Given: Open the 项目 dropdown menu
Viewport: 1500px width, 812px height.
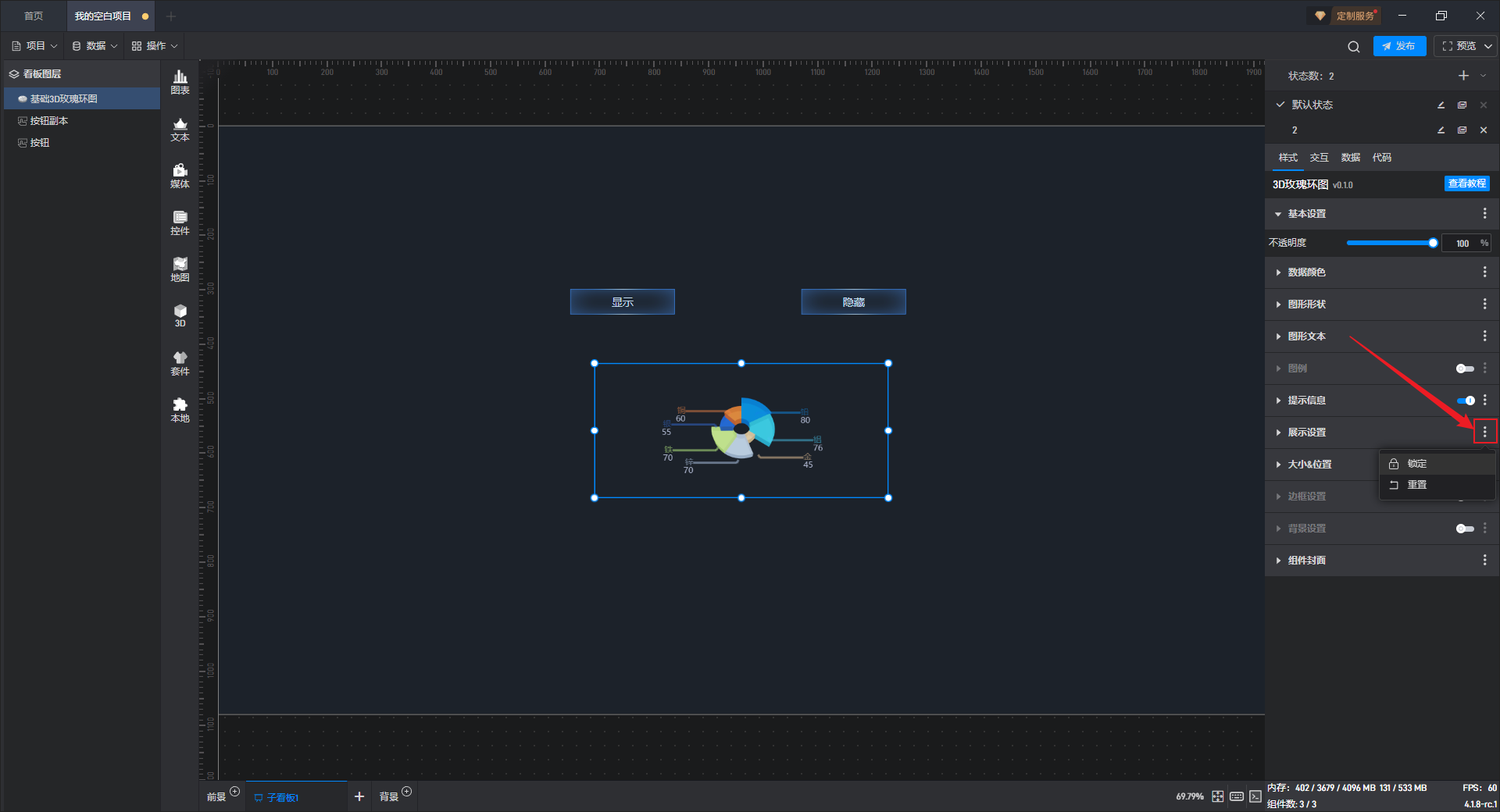Looking at the screenshot, I should click(35, 46).
